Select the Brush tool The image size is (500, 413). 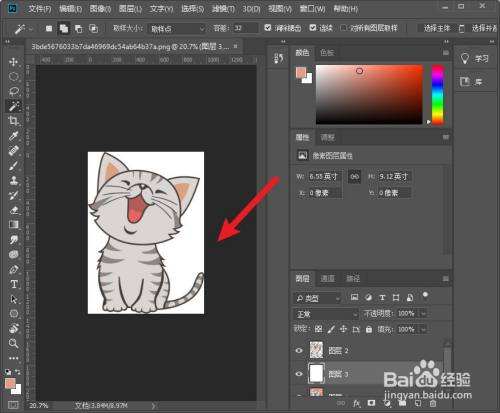[x=13, y=166]
